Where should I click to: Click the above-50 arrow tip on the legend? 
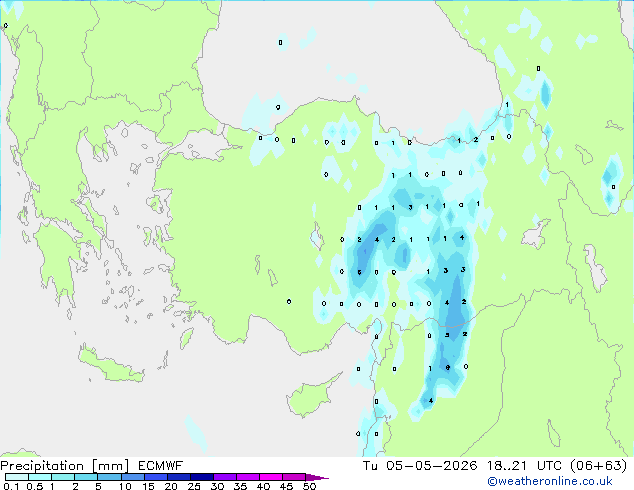(x=317, y=477)
